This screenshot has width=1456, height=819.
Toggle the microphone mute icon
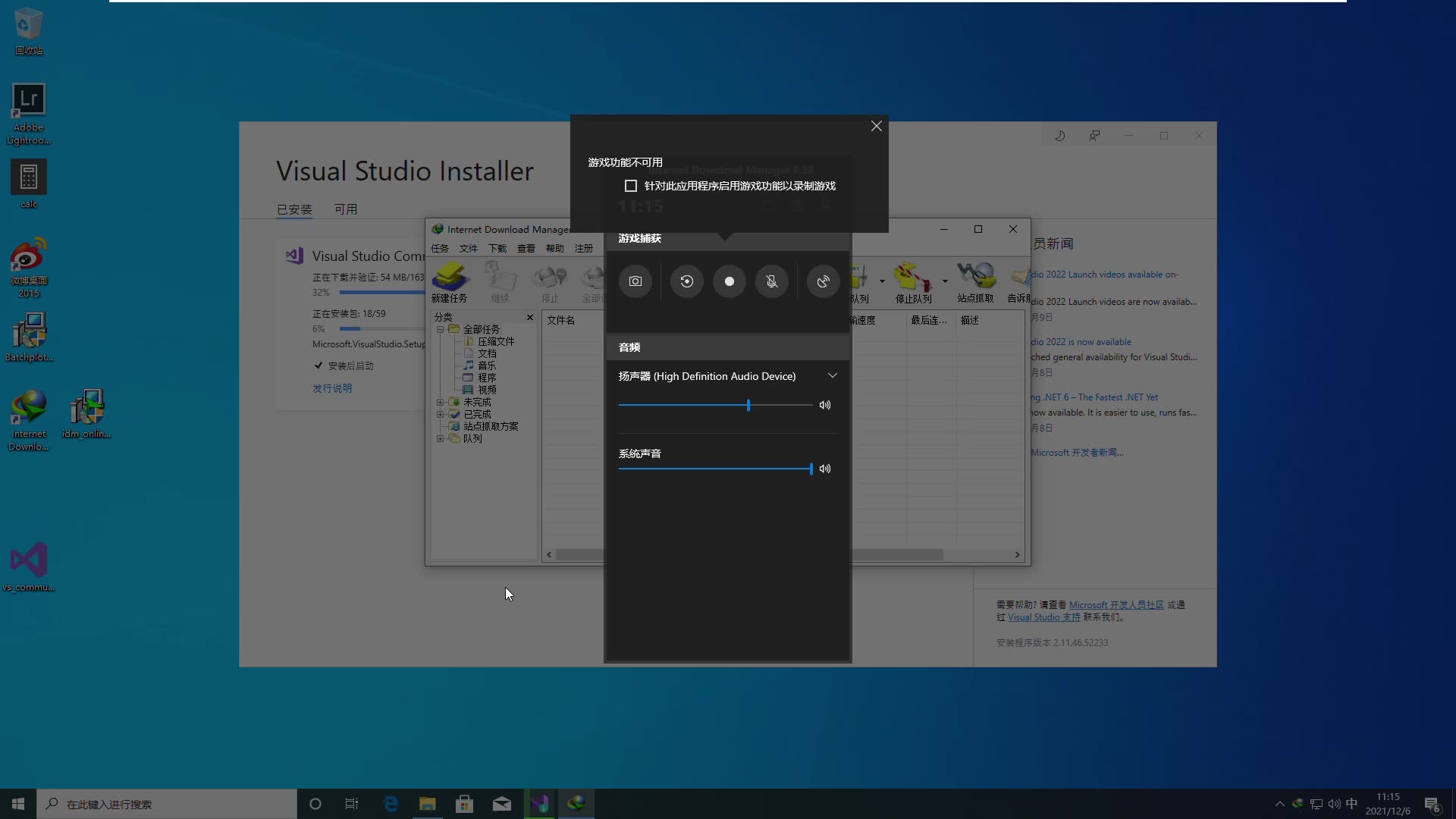[x=772, y=281]
